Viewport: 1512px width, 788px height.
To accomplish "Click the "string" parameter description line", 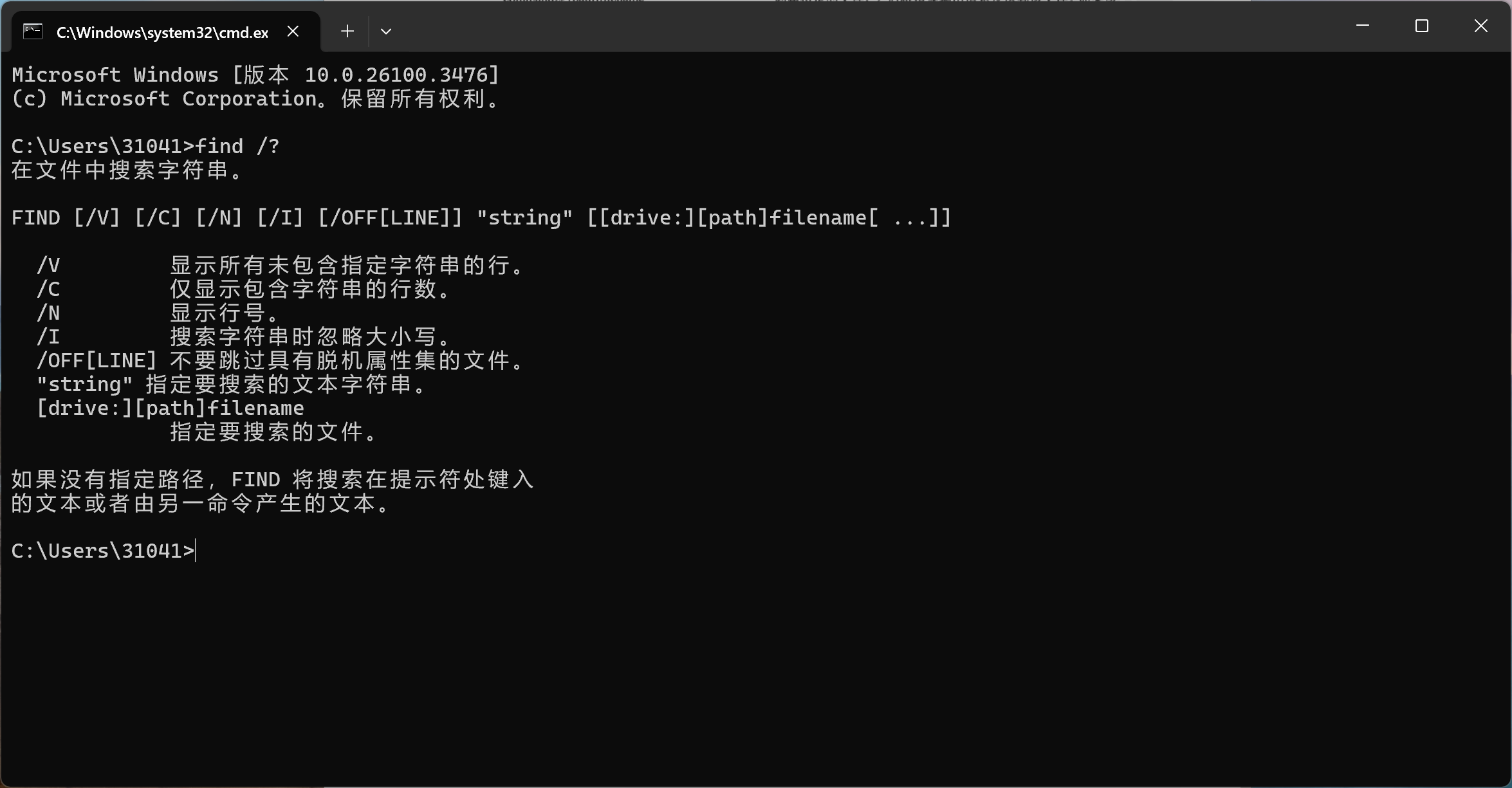I will pos(232,384).
